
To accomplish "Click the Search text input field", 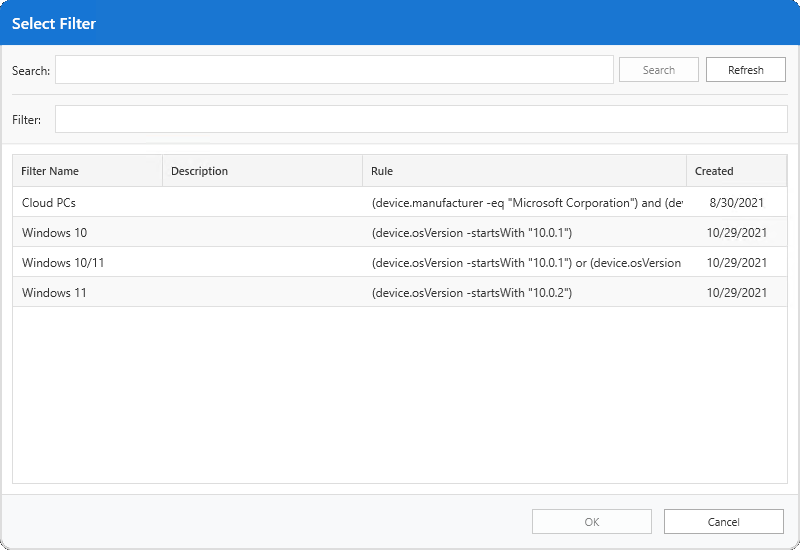I will tap(334, 70).
